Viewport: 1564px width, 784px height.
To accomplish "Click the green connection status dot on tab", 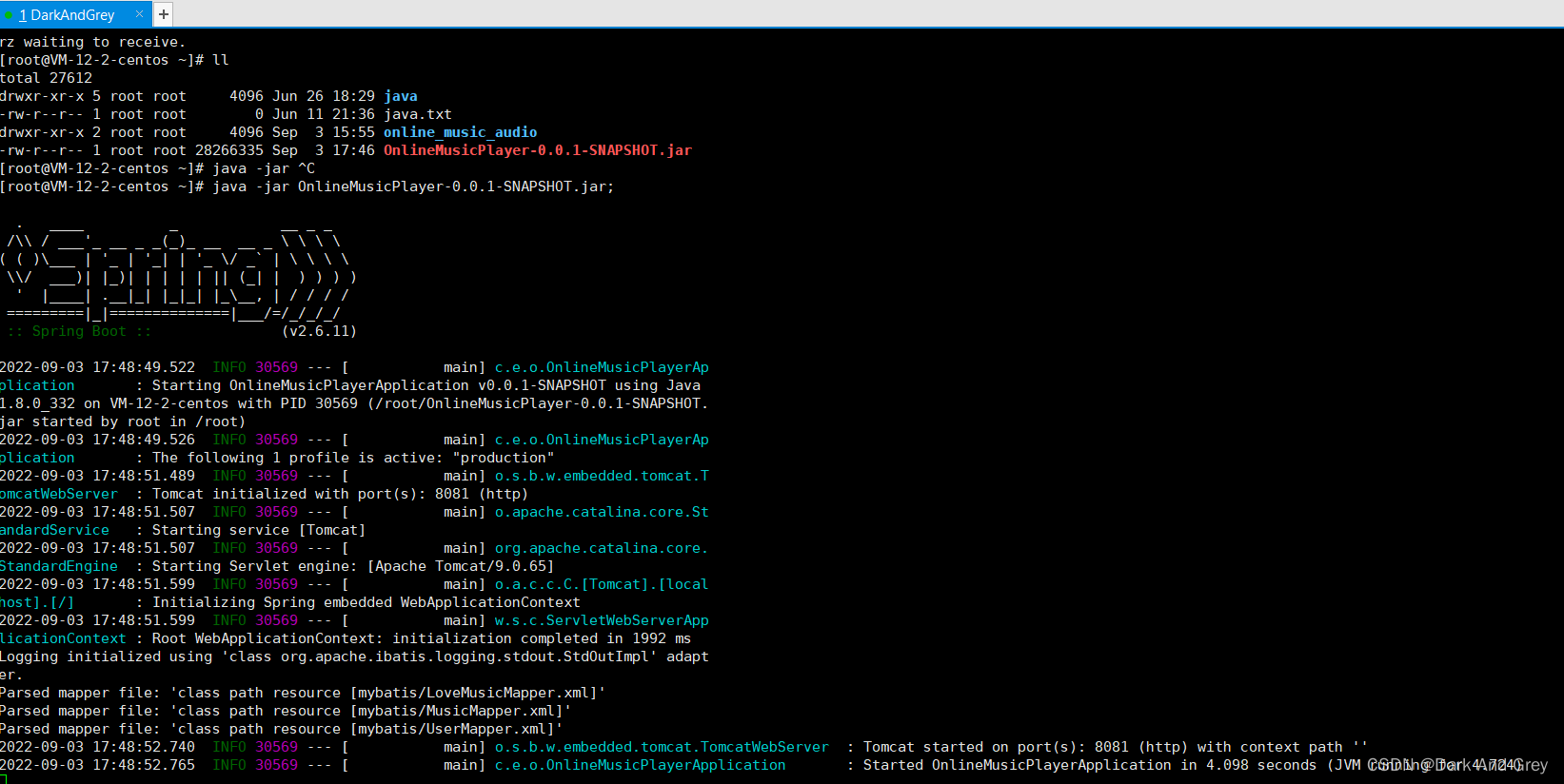I will (9, 15).
